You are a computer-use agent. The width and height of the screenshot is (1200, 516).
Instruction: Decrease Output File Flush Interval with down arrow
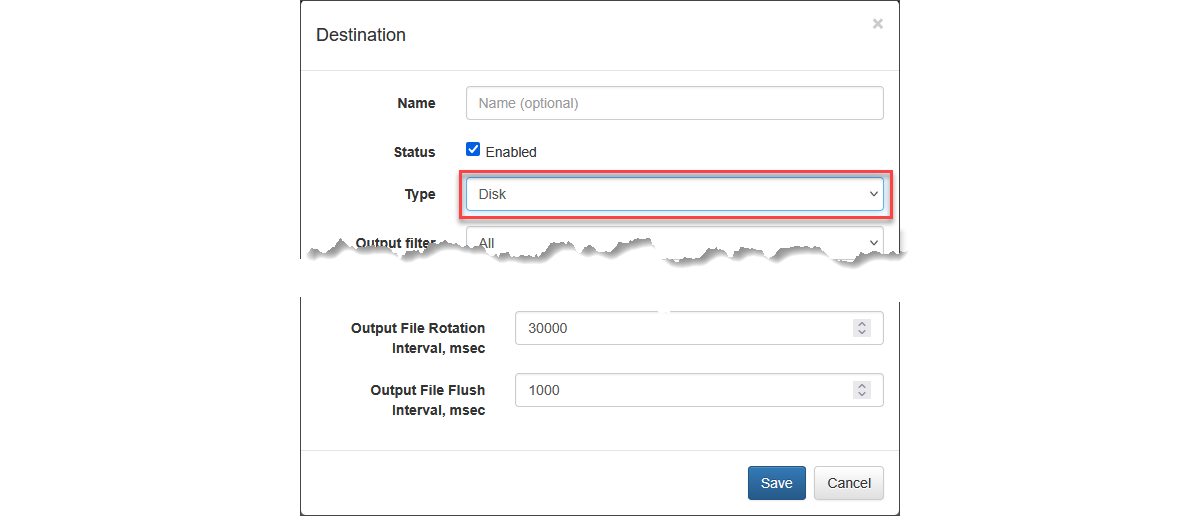[862, 395]
